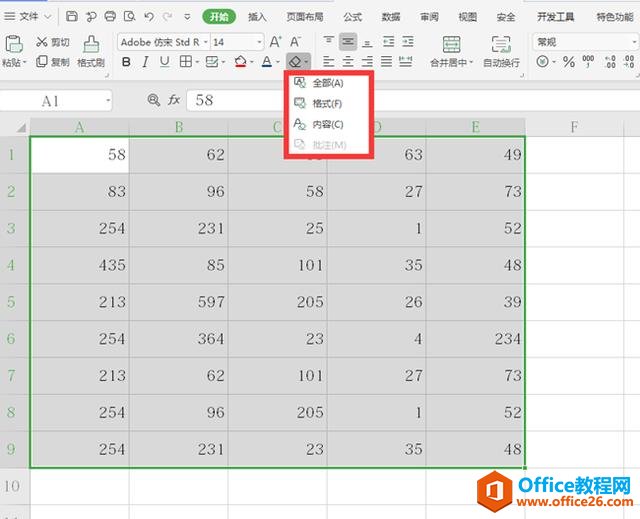Click the Print icon in quick toolbar
This screenshot has height=519, width=640.
point(110,16)
